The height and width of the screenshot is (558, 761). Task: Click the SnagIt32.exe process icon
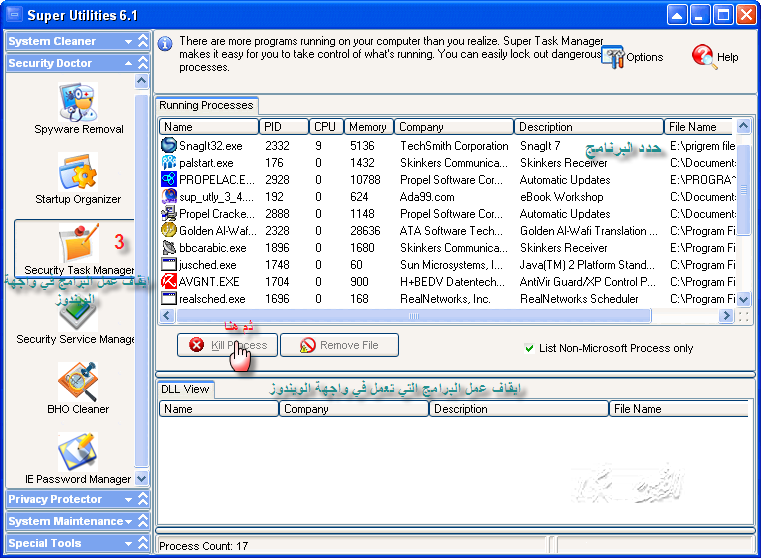(168, 145)
